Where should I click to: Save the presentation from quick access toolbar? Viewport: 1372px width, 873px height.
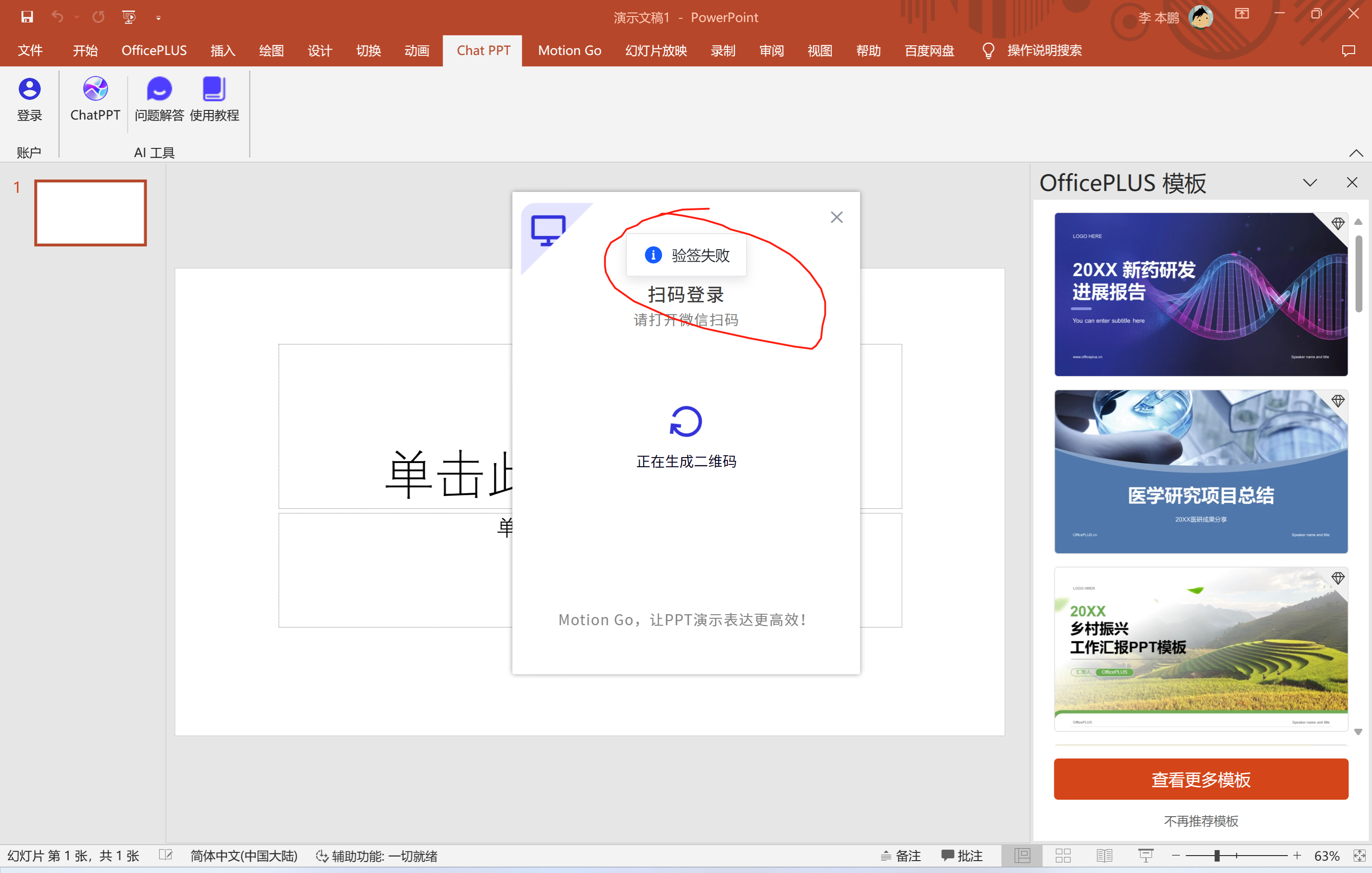[x=27, y=17]
